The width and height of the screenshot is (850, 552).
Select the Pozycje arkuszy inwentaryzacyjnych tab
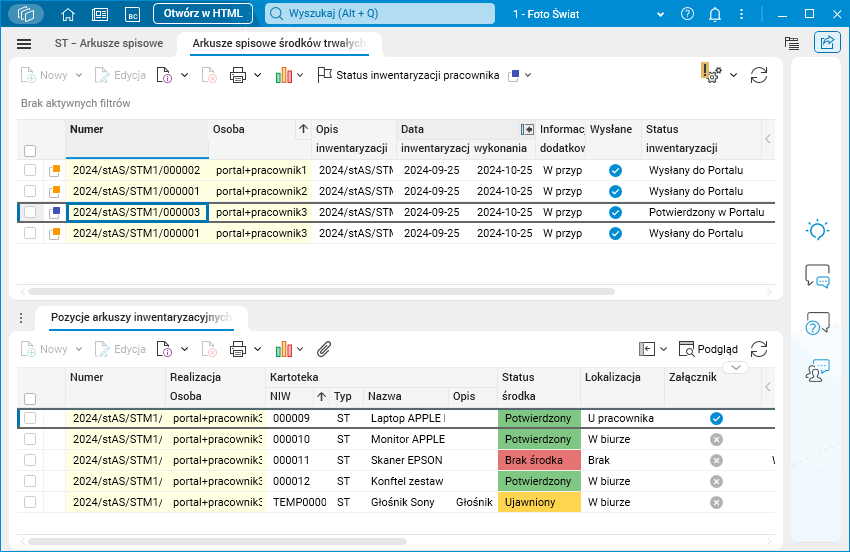pyautogui.click(x=141, y=317)
